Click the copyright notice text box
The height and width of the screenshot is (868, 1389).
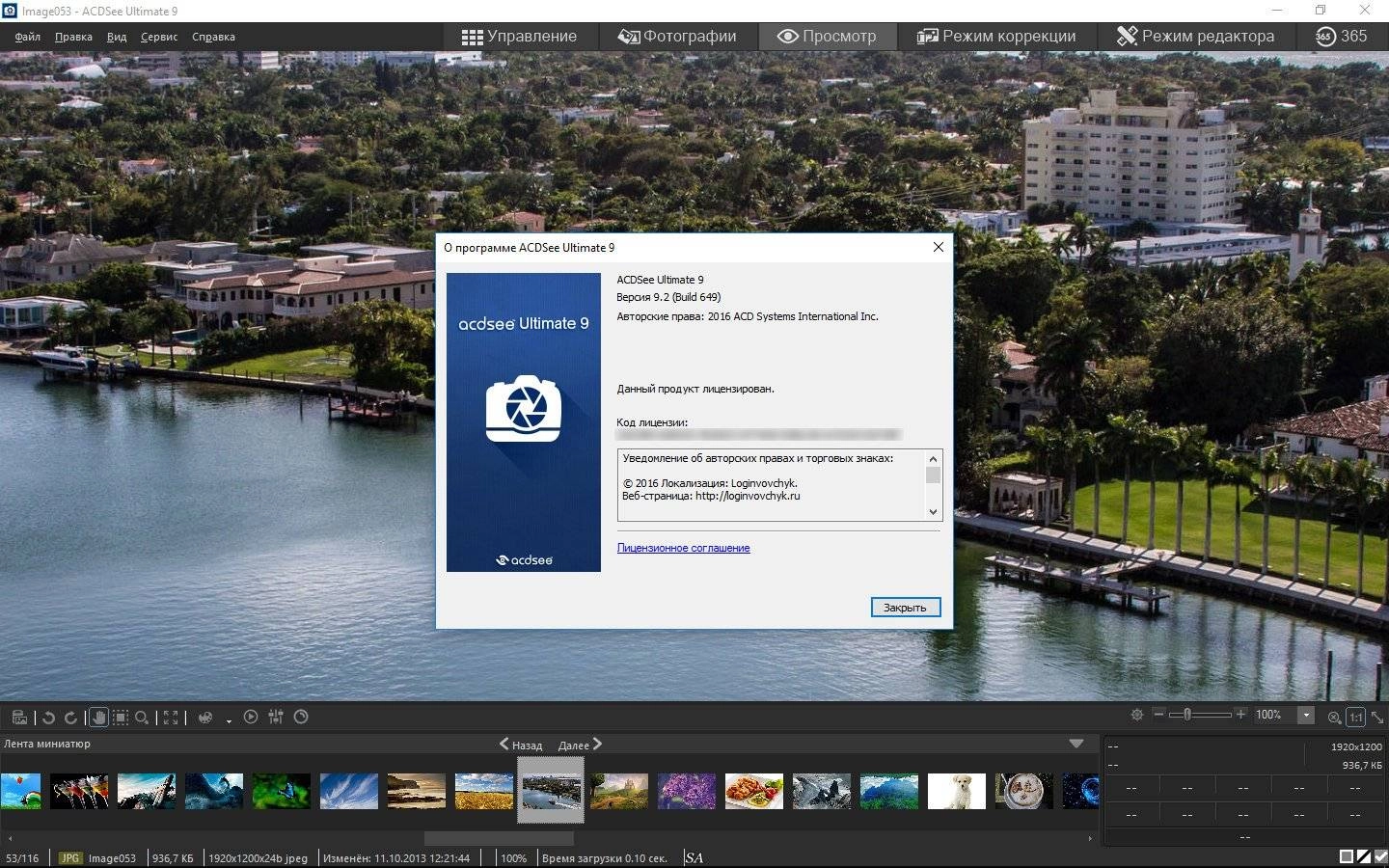click(779, 484)
